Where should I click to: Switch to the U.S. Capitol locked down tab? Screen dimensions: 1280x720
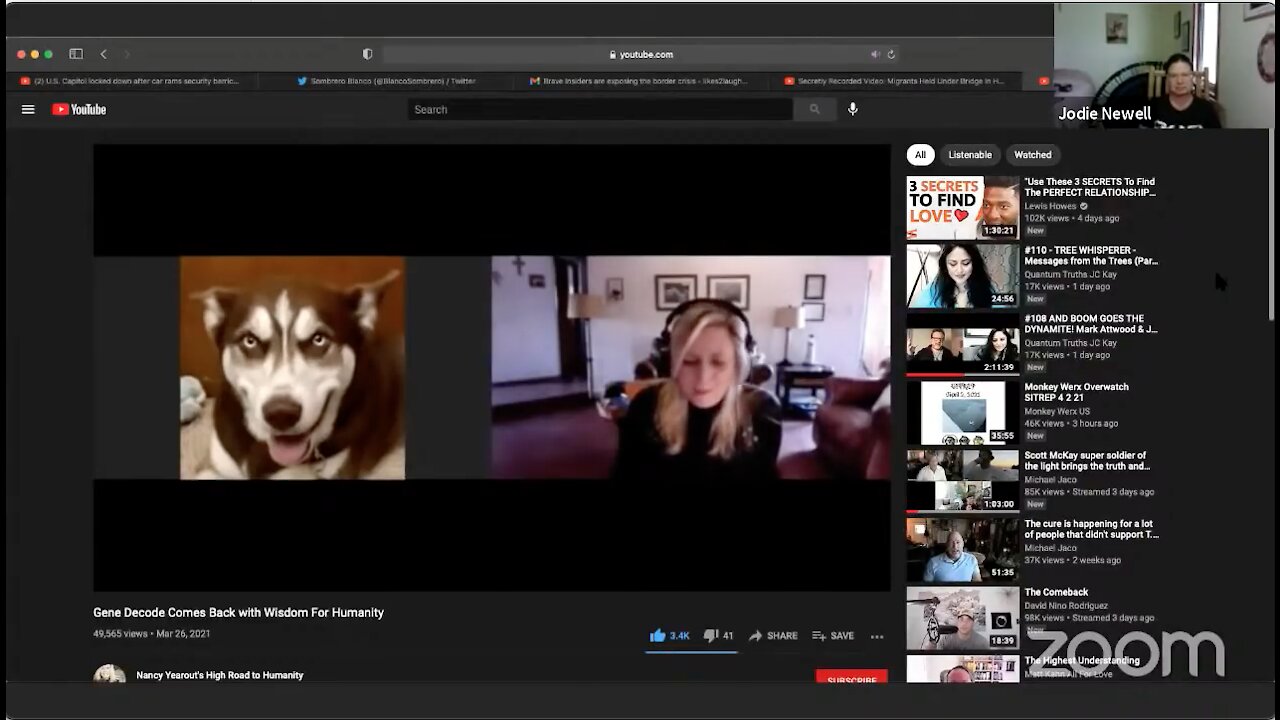[133, 81]
